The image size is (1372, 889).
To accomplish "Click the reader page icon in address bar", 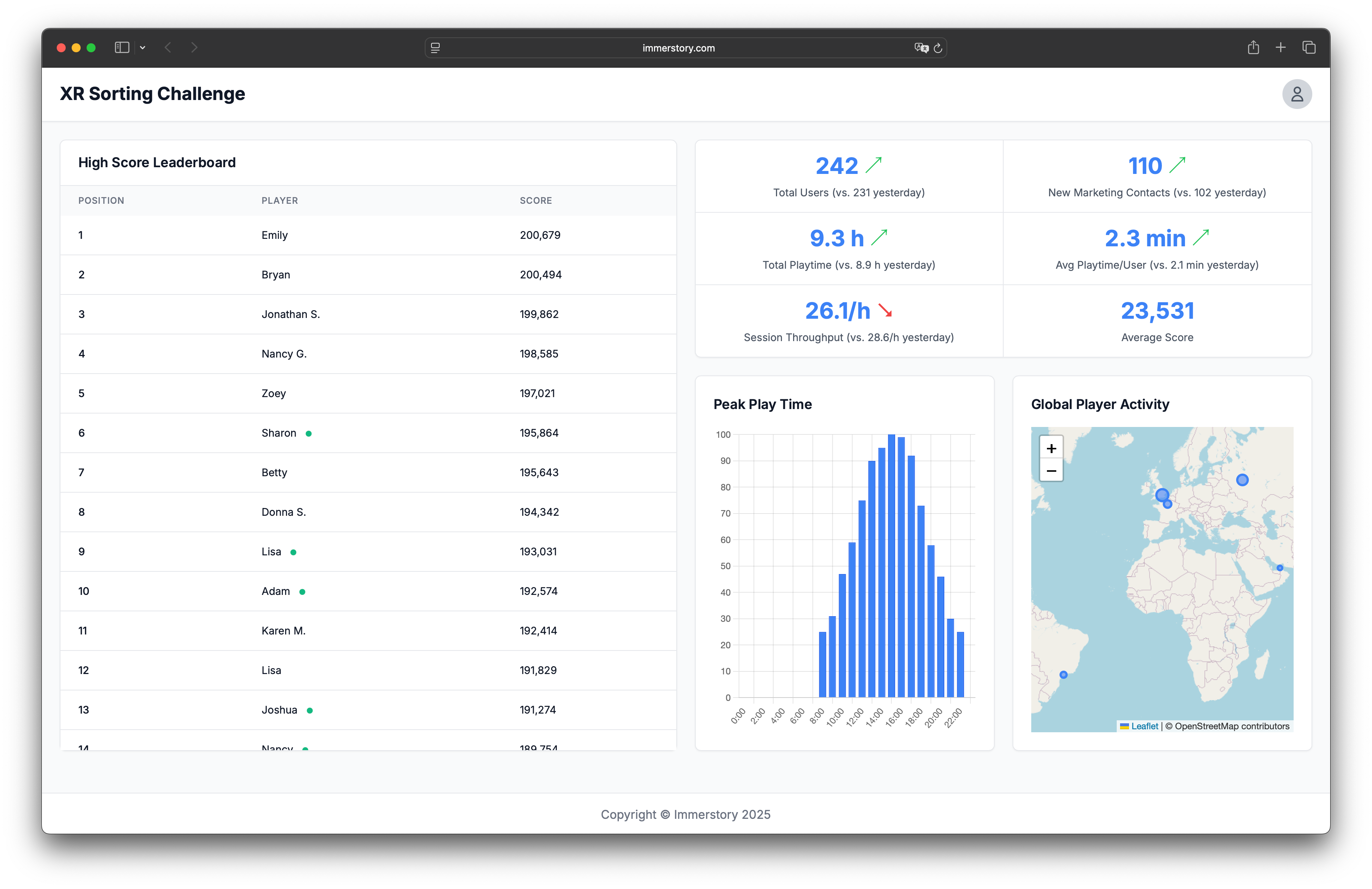I will [x=435, y=49].
